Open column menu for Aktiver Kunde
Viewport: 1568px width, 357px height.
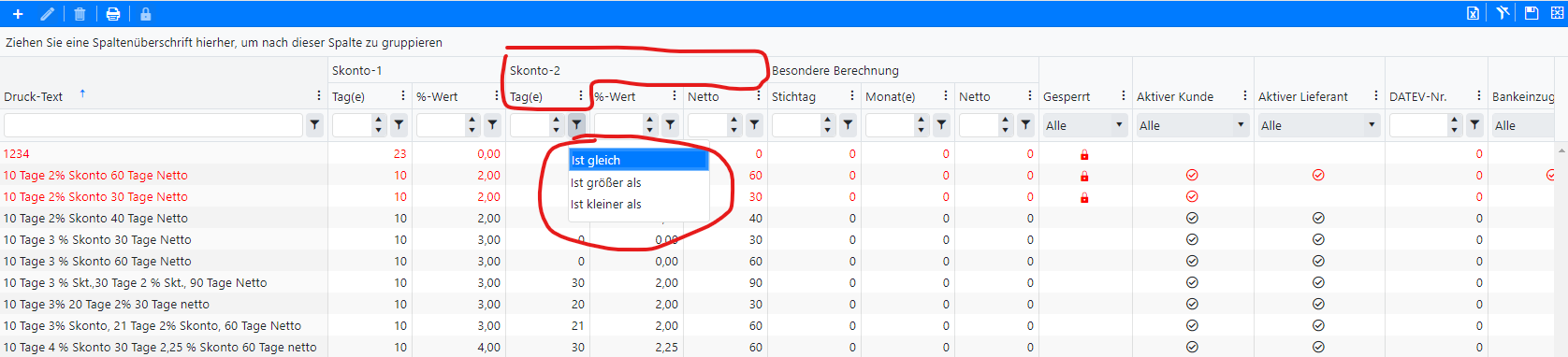[1245, 96]
